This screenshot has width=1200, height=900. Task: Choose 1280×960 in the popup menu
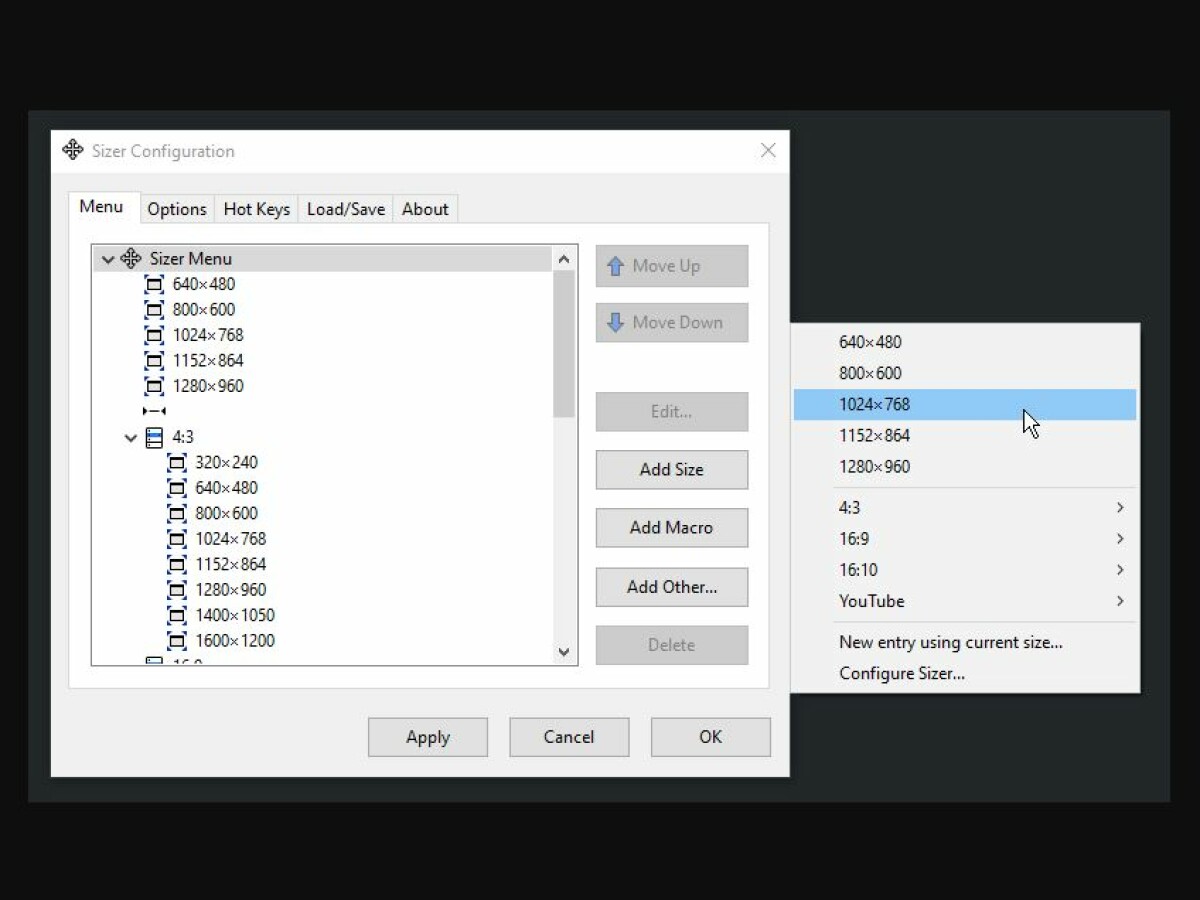[x=965, y=466]
